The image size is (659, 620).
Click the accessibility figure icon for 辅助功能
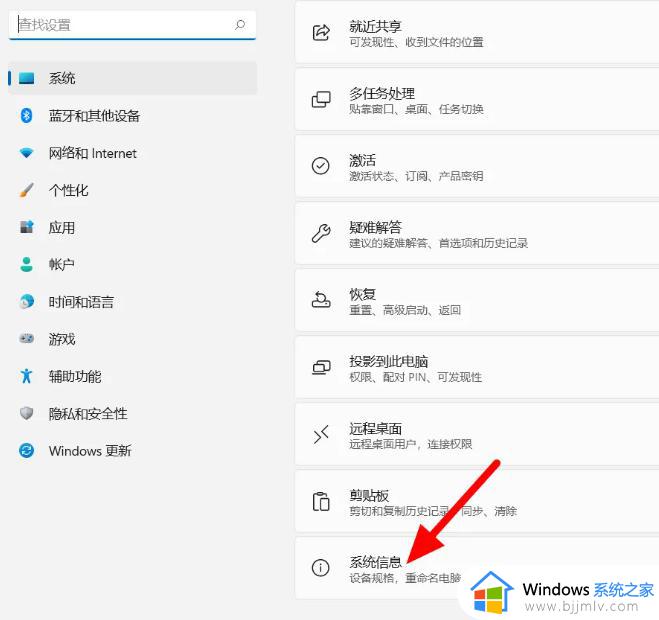pos(26,376)
